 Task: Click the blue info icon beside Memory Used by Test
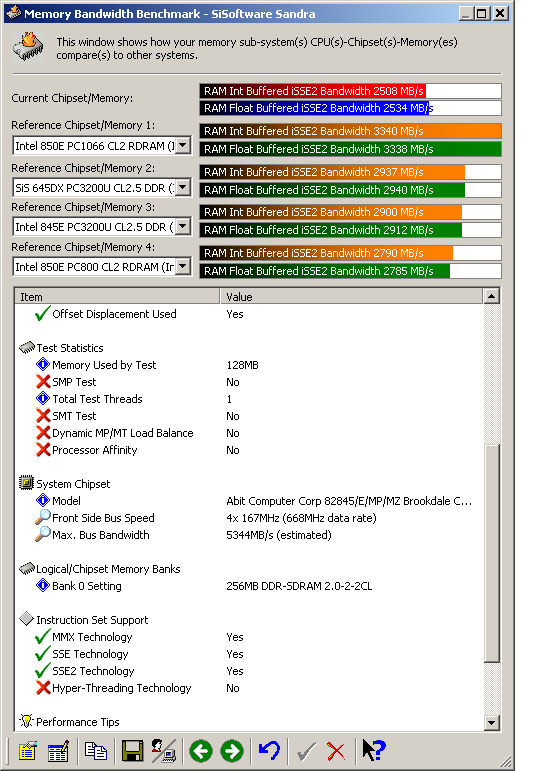[43, 364]
